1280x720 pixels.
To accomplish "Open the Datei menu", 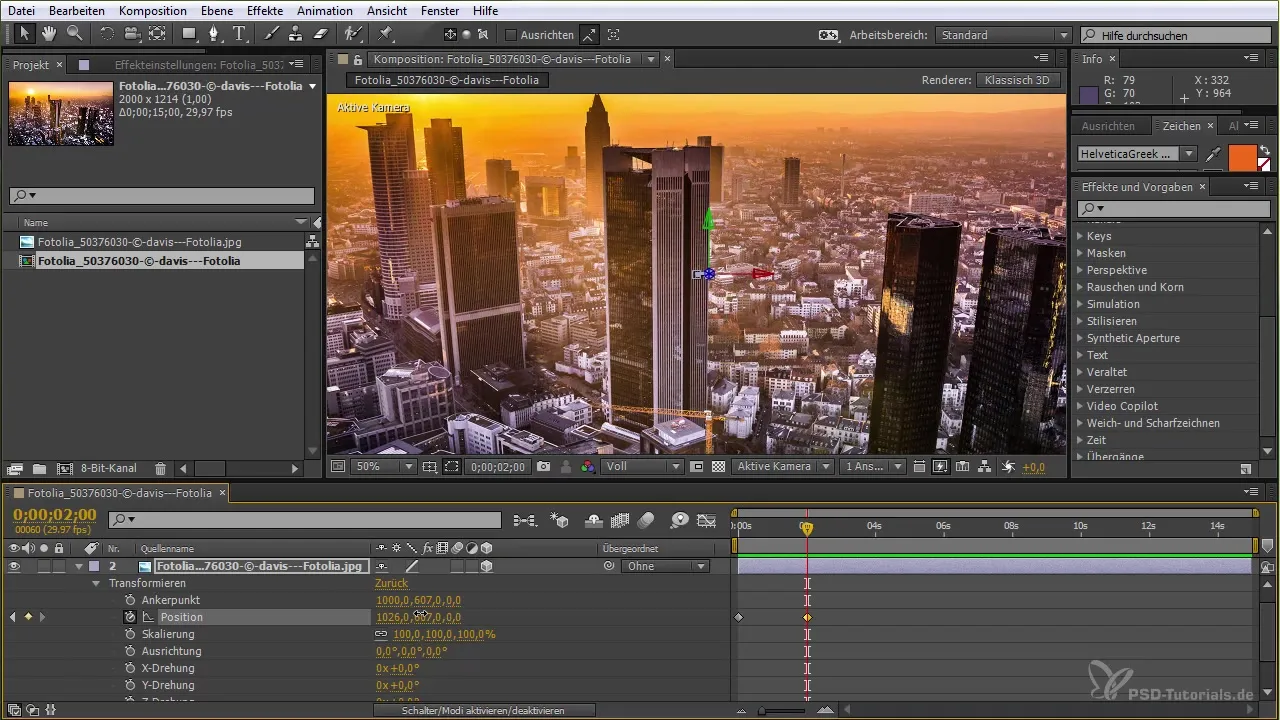I will (21, 11).
